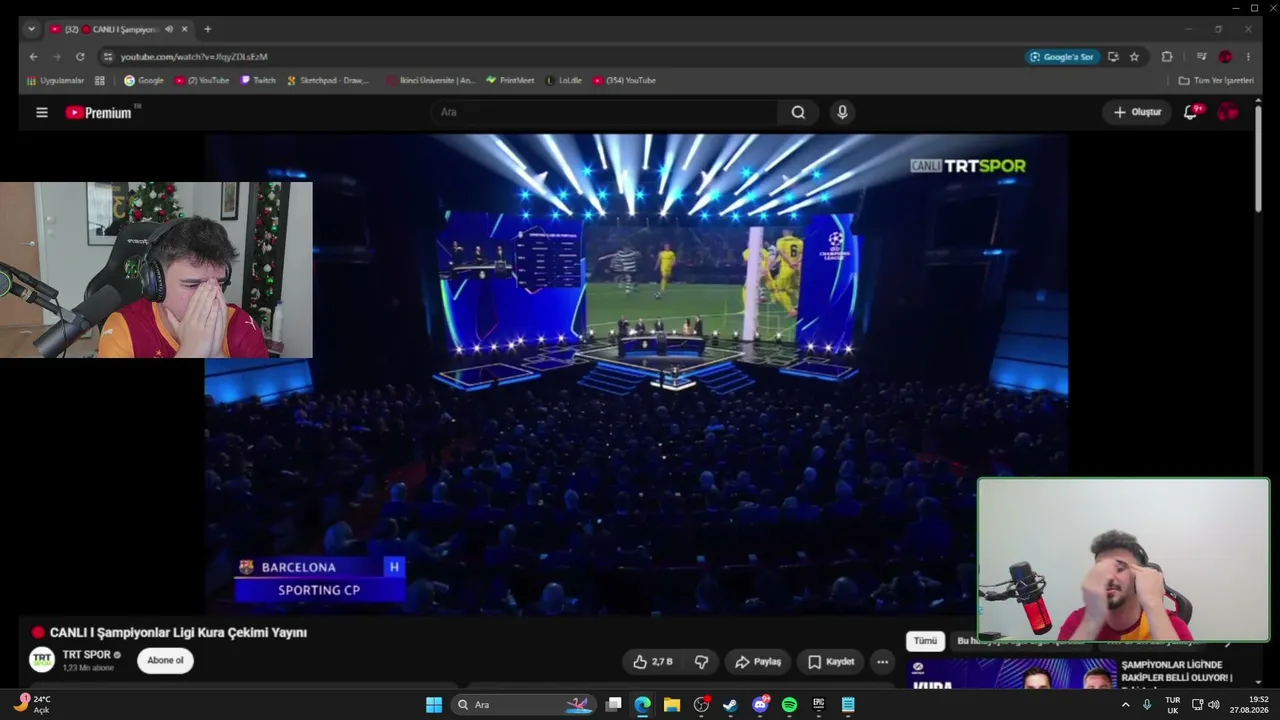Click the Windows taskbar search box

523,705
